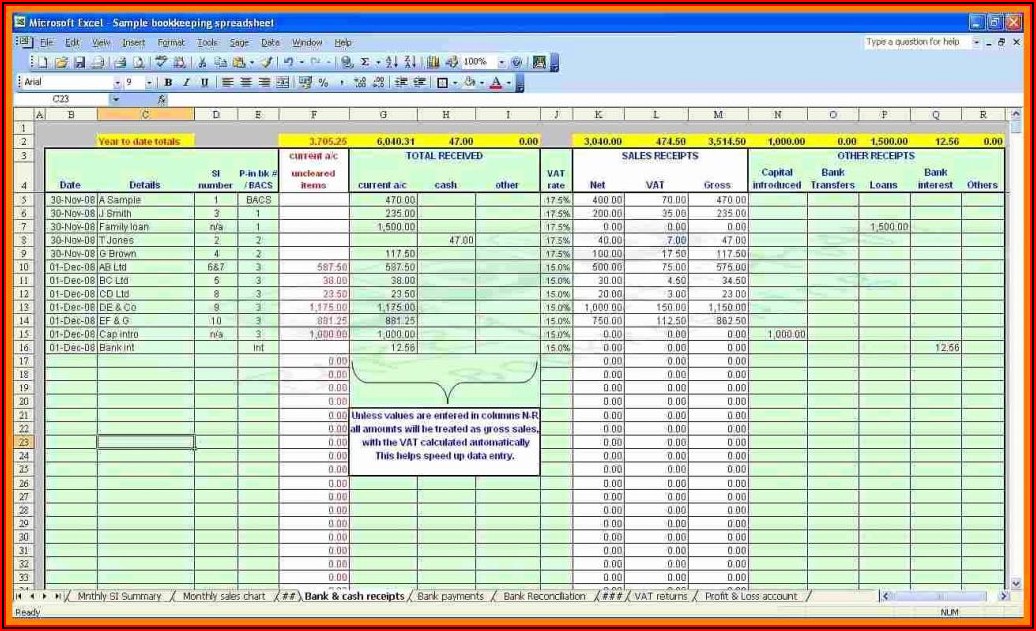Viewport: 1036px width, 631px height.
Task: Select row 10 header
Action: pos(24,268)
